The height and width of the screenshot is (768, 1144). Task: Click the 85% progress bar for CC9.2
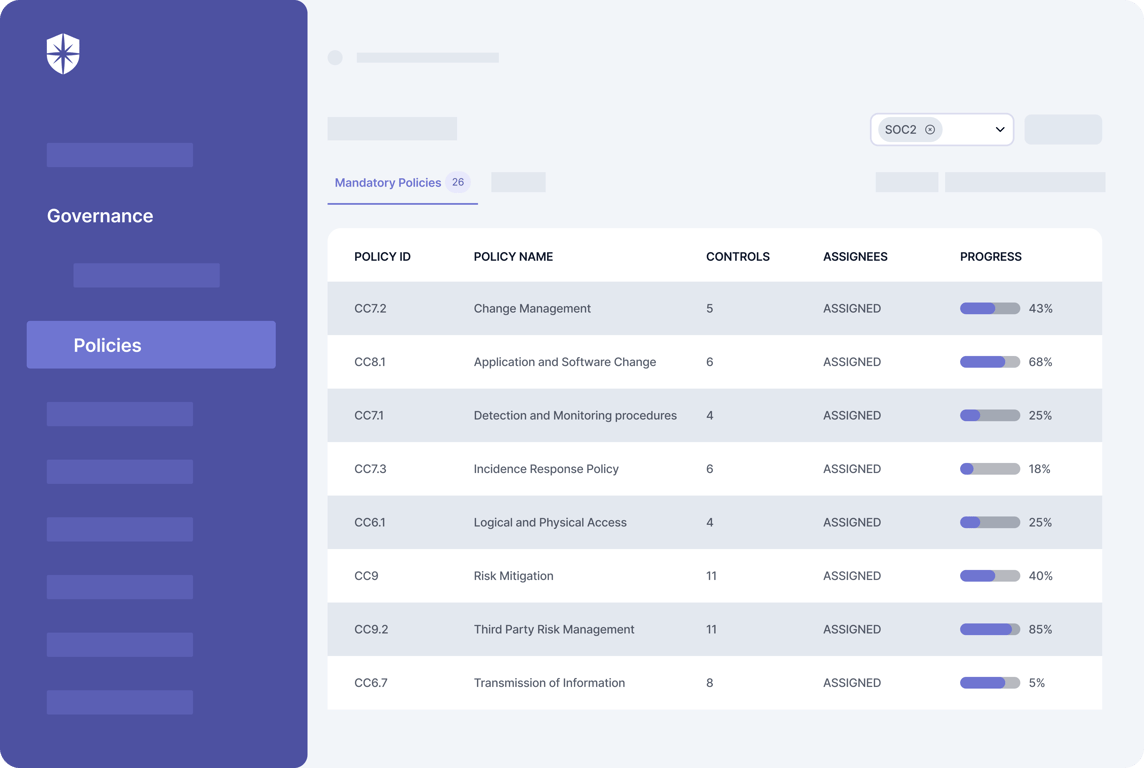point(989,629)
